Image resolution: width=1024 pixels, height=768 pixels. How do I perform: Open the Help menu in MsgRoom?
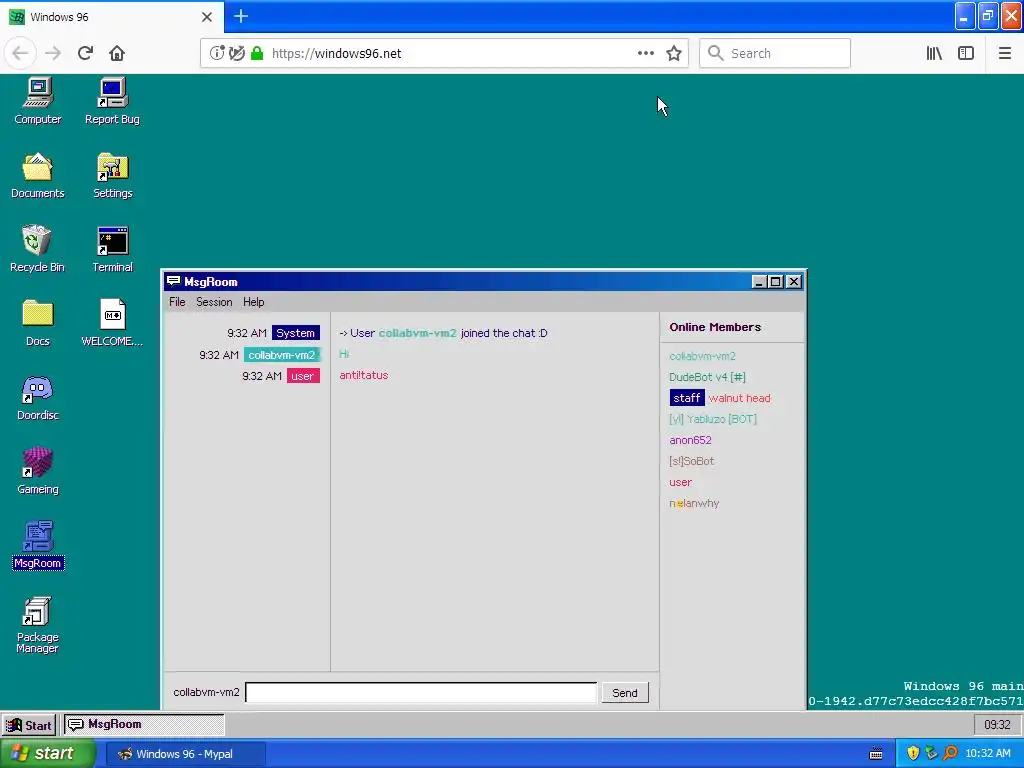tap(253, 302)
